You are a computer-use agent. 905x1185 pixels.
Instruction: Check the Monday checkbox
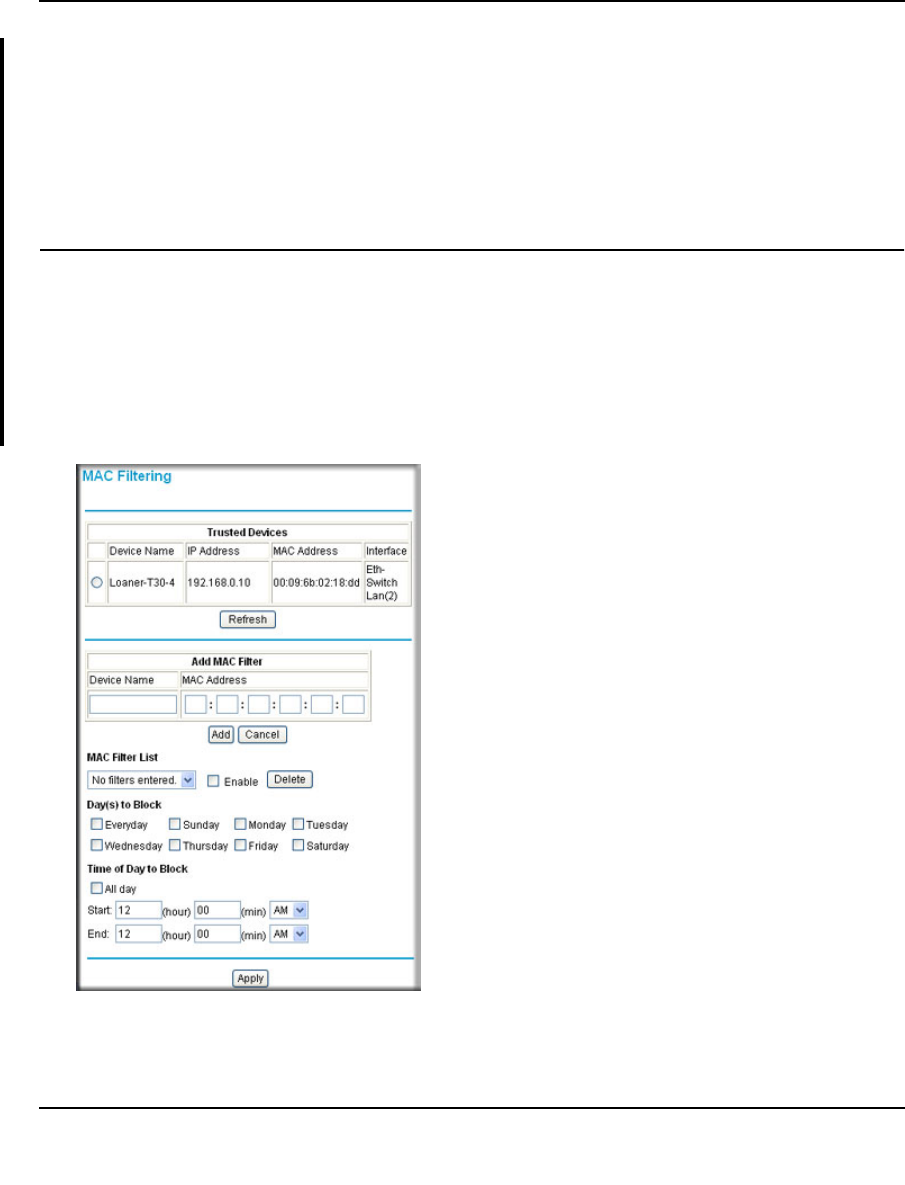point(240,824)
